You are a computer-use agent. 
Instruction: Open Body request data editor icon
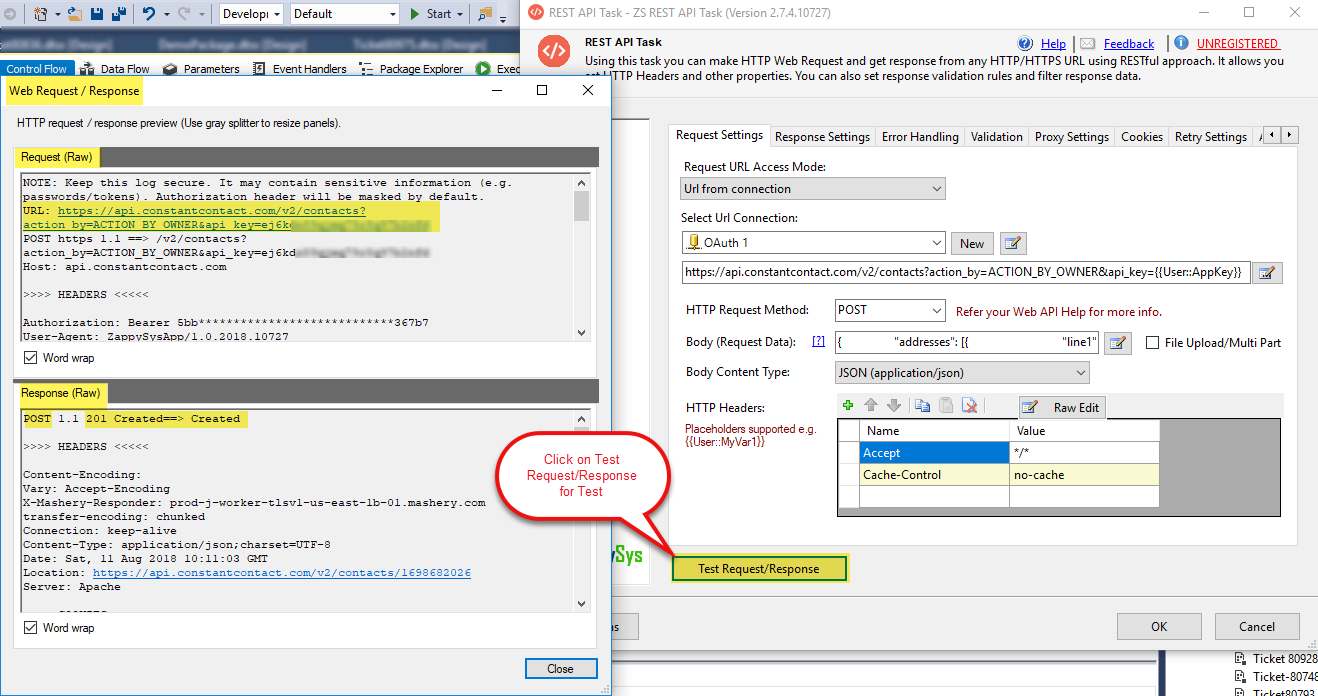click(1117, 342)
